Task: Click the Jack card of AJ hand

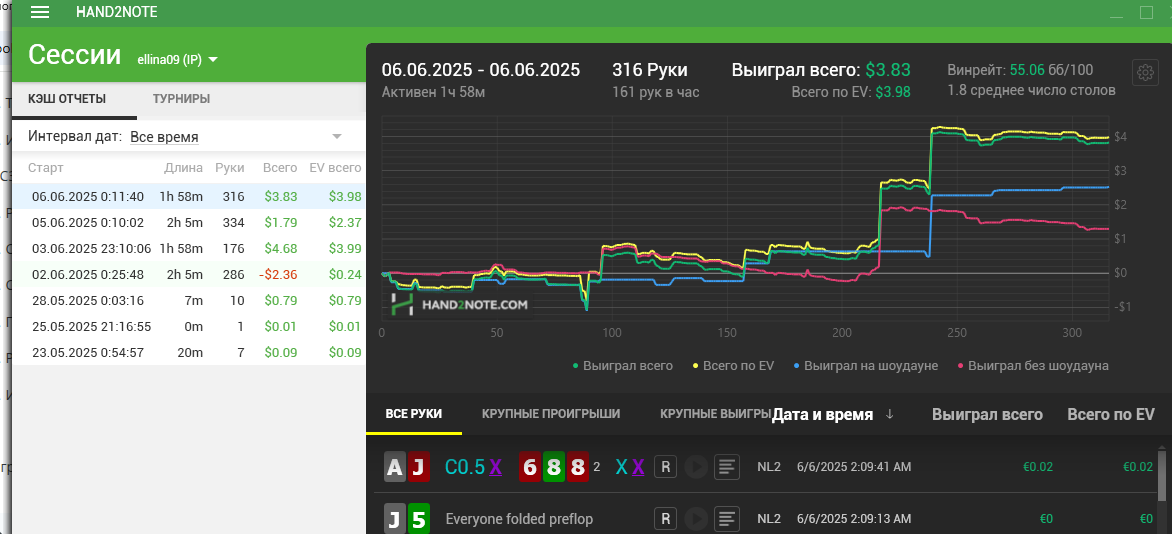Action: pyautogui.click(x=419, y=467)
